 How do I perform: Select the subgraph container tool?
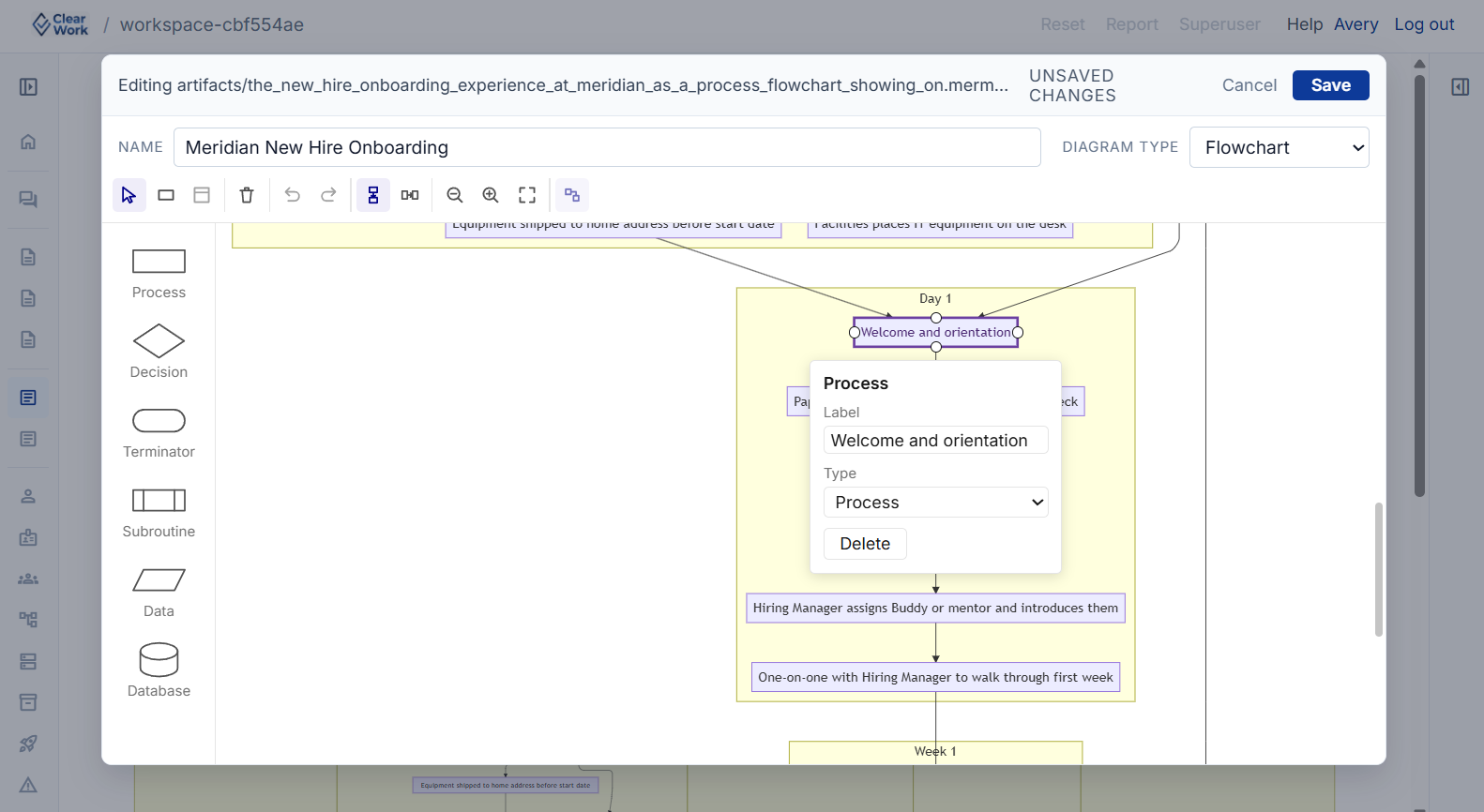coord(202,195)
